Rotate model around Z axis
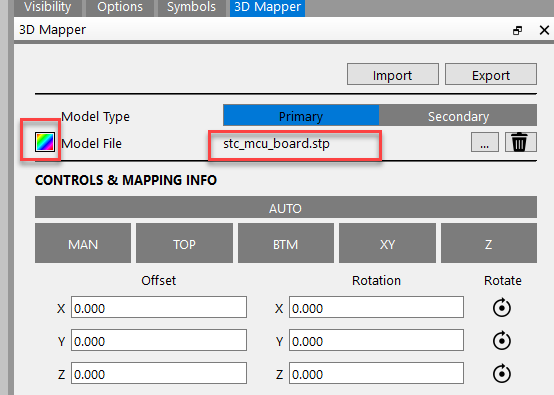Viewport: 554px width, 395px height. (502, 373)
